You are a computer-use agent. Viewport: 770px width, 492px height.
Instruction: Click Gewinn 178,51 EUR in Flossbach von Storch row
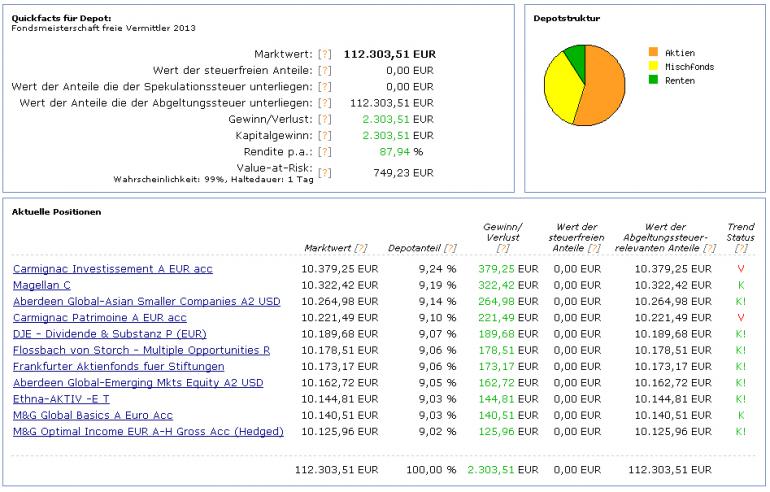click(x=508, y=350)
